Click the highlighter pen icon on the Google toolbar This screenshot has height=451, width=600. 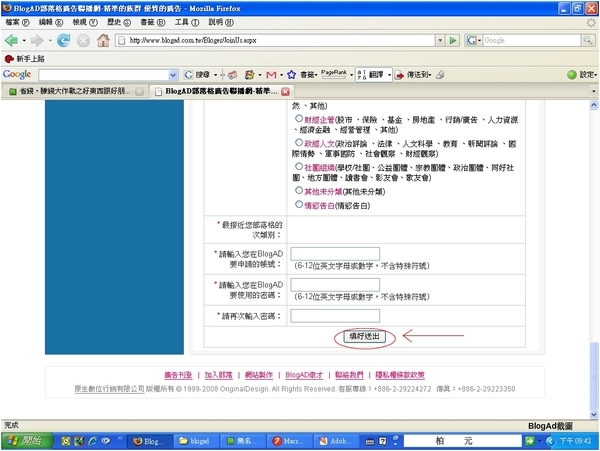pyautogui.click(x=440, y=75)
